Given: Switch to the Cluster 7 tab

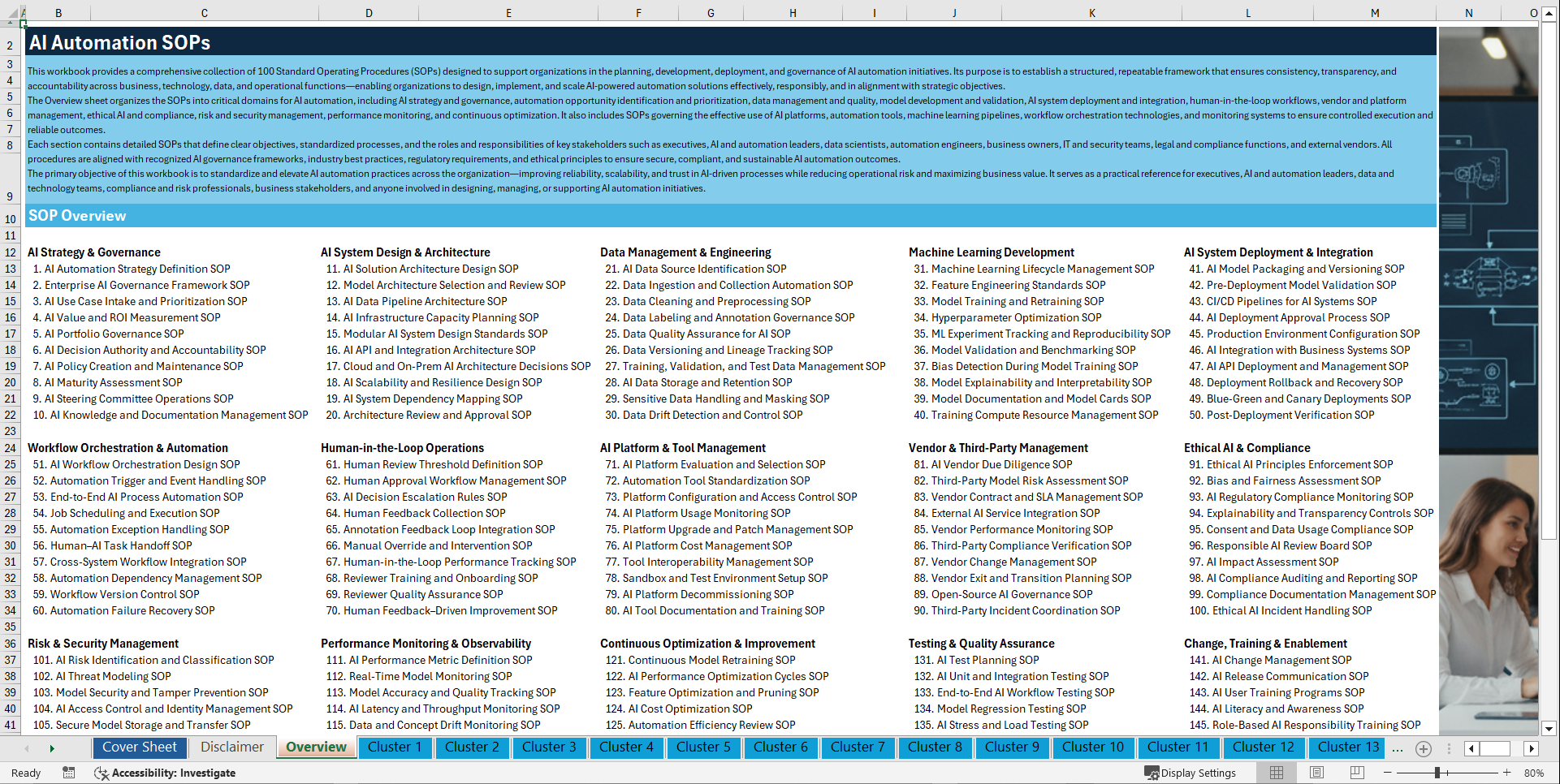Looking at the screenshot, I should click(858, 747).
